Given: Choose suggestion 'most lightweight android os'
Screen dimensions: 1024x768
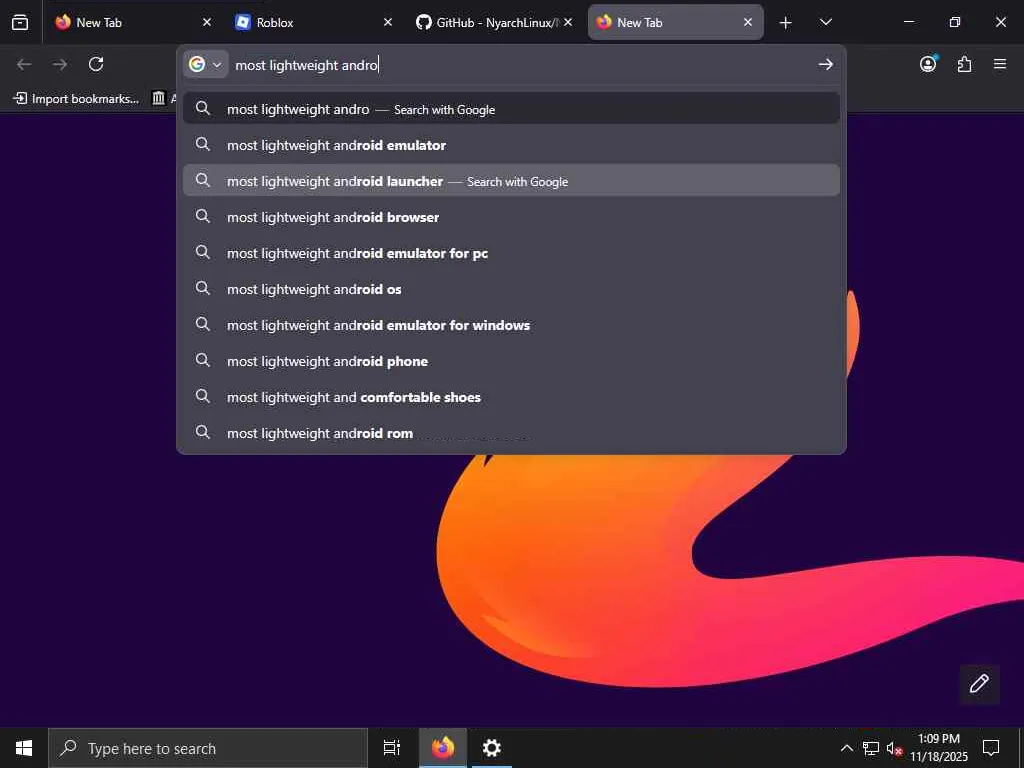Looking at the screenshot, I should (511, 289).
